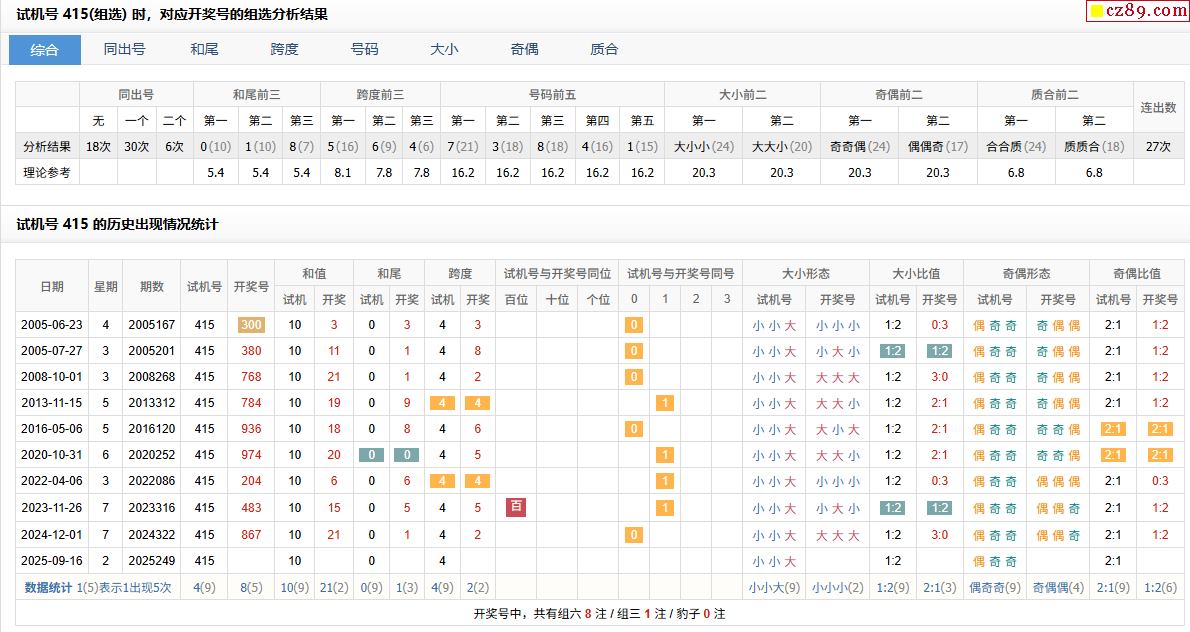Select the date 2005-06-23 cell
The height and width of the screenshot is (632, 1190).
(52, 325)
